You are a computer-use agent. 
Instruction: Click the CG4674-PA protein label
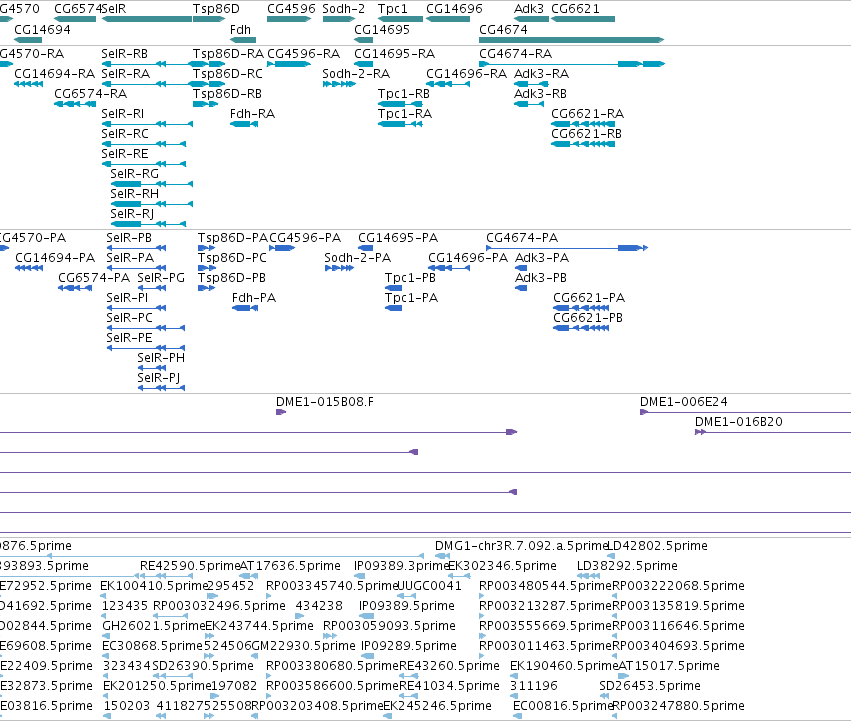(x=522, y=238)
